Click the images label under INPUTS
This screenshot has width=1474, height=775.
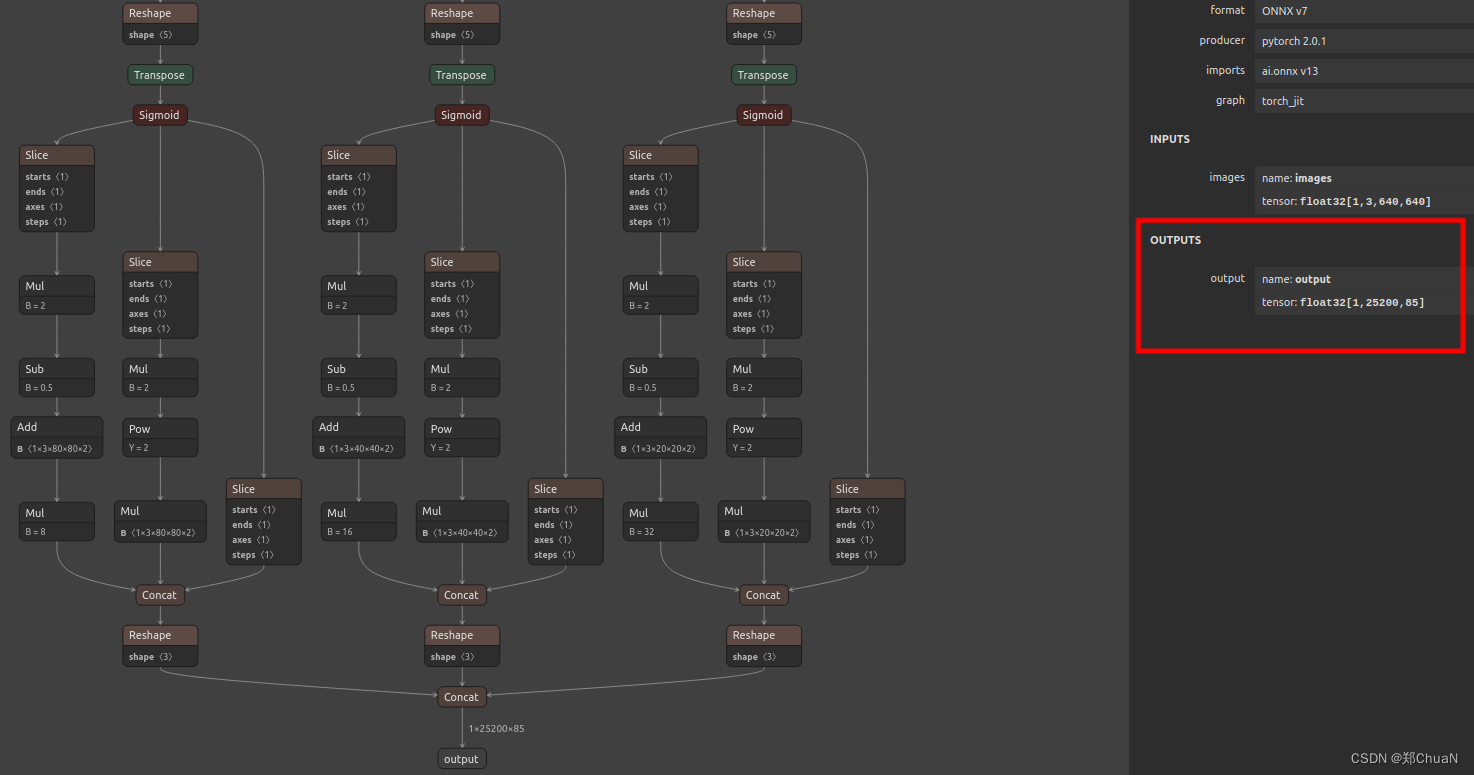point(1227,177)
